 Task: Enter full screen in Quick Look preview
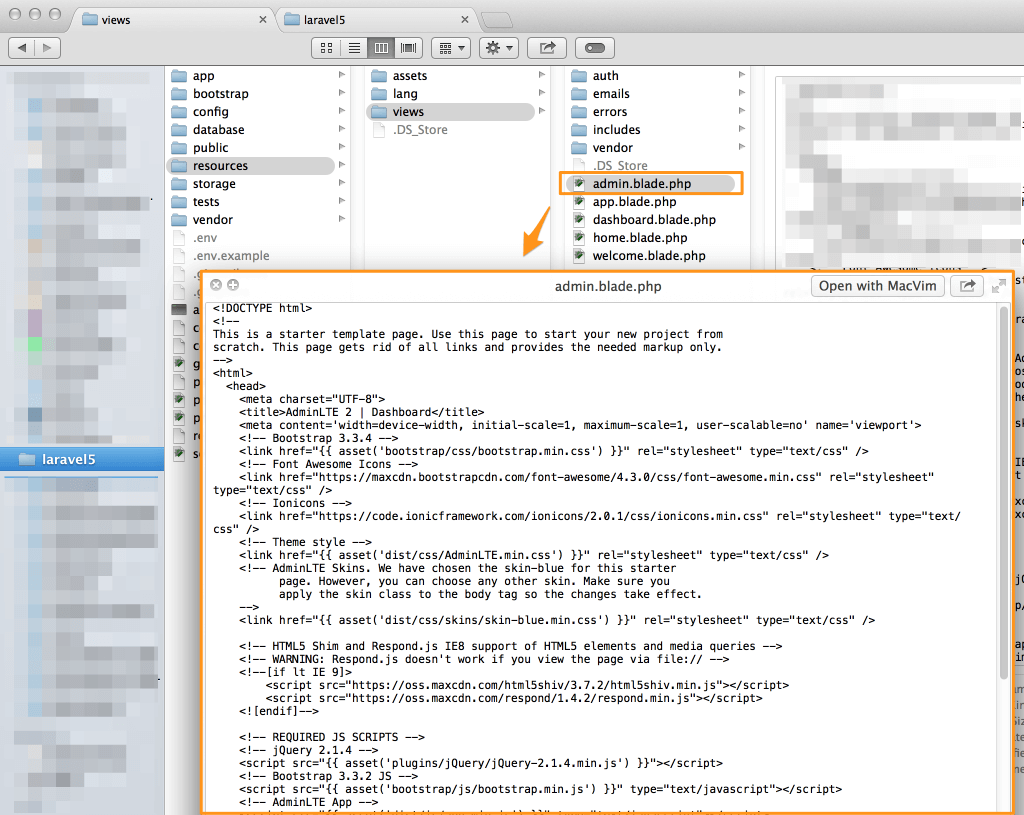point(998,286)
